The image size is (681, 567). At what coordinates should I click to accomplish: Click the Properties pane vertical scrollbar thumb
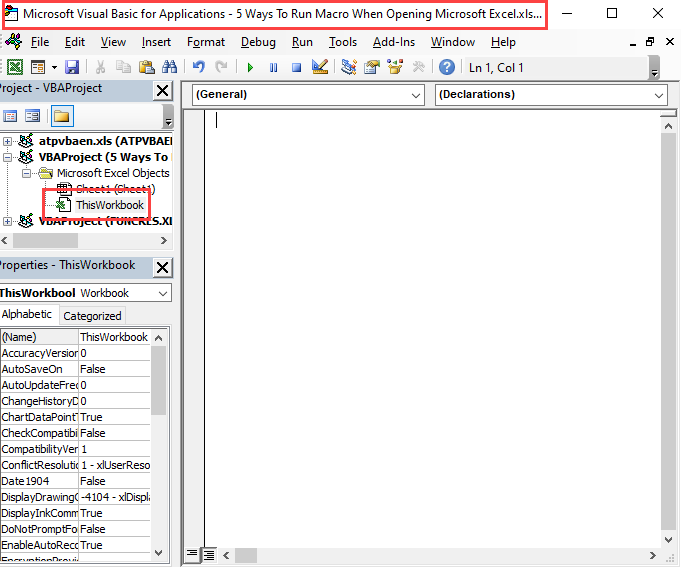click(x=159, y=381)
